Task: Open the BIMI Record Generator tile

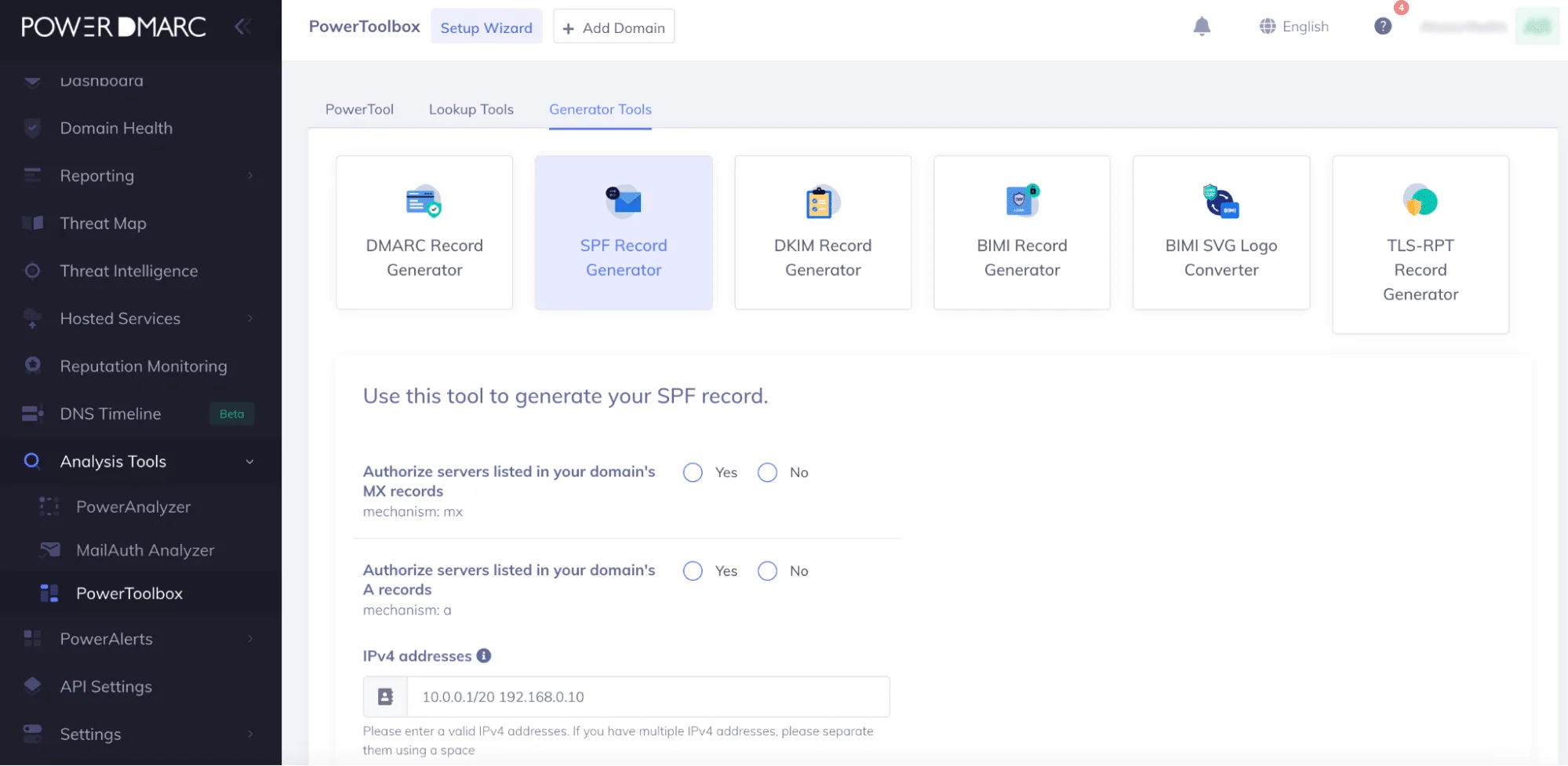Action: [x=1022, y=232]
